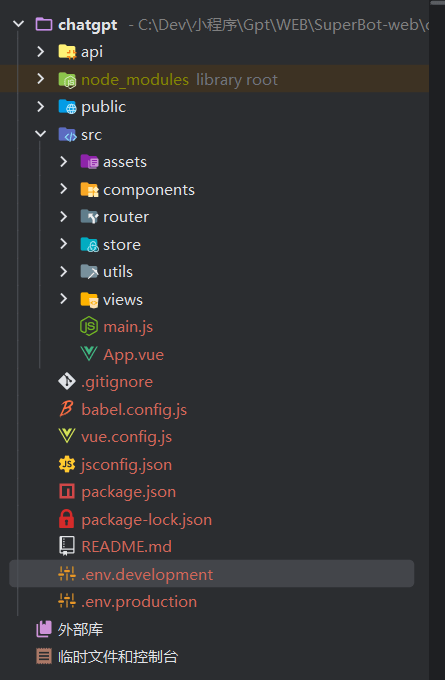The height and width of the screenshot is (680, 445).
Task: Select the .env.development file
Action: (212, 574)
